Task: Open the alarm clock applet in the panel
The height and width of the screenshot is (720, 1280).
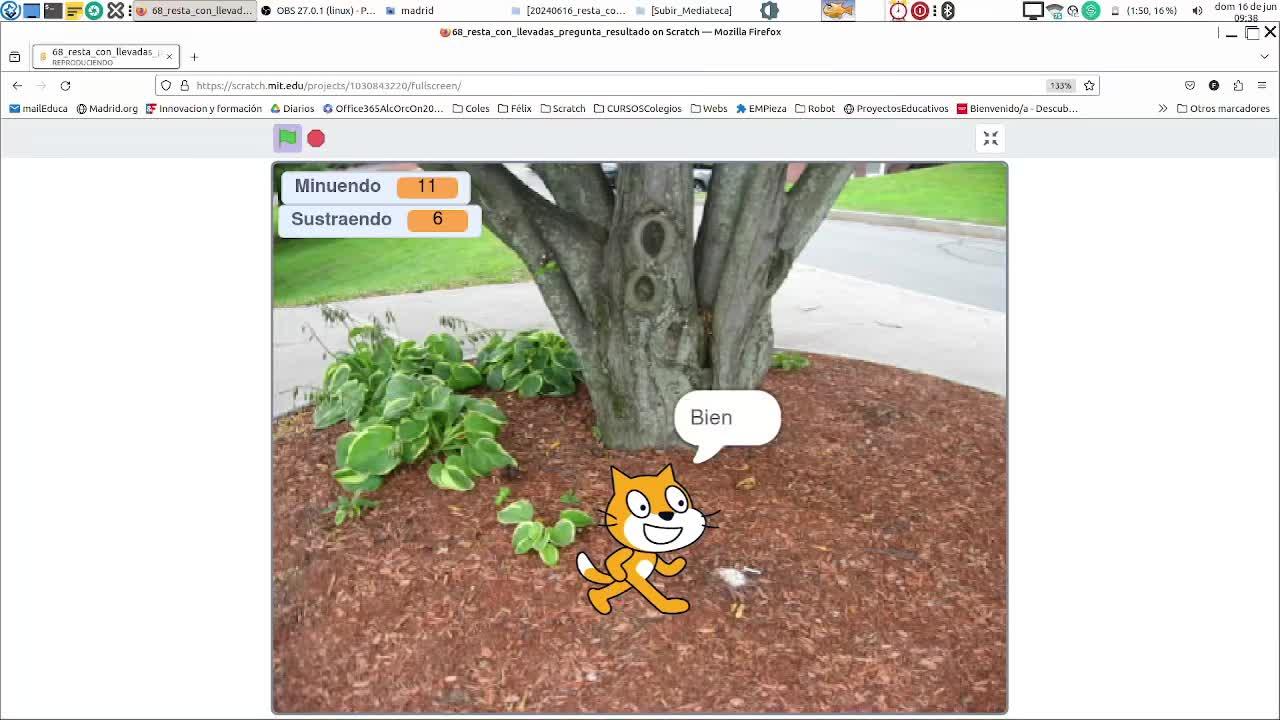Action: coord(898,11)
